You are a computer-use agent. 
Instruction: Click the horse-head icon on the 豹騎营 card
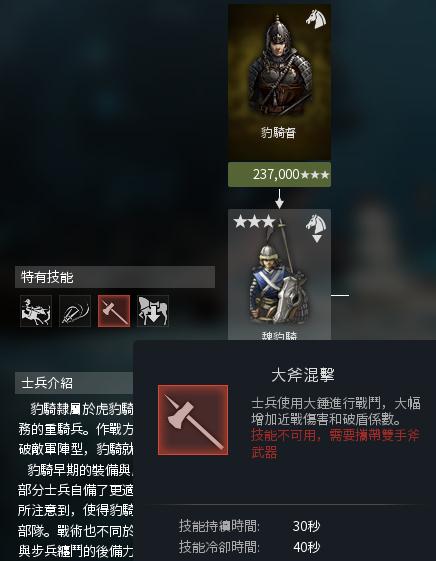click(x=316, y=19)
